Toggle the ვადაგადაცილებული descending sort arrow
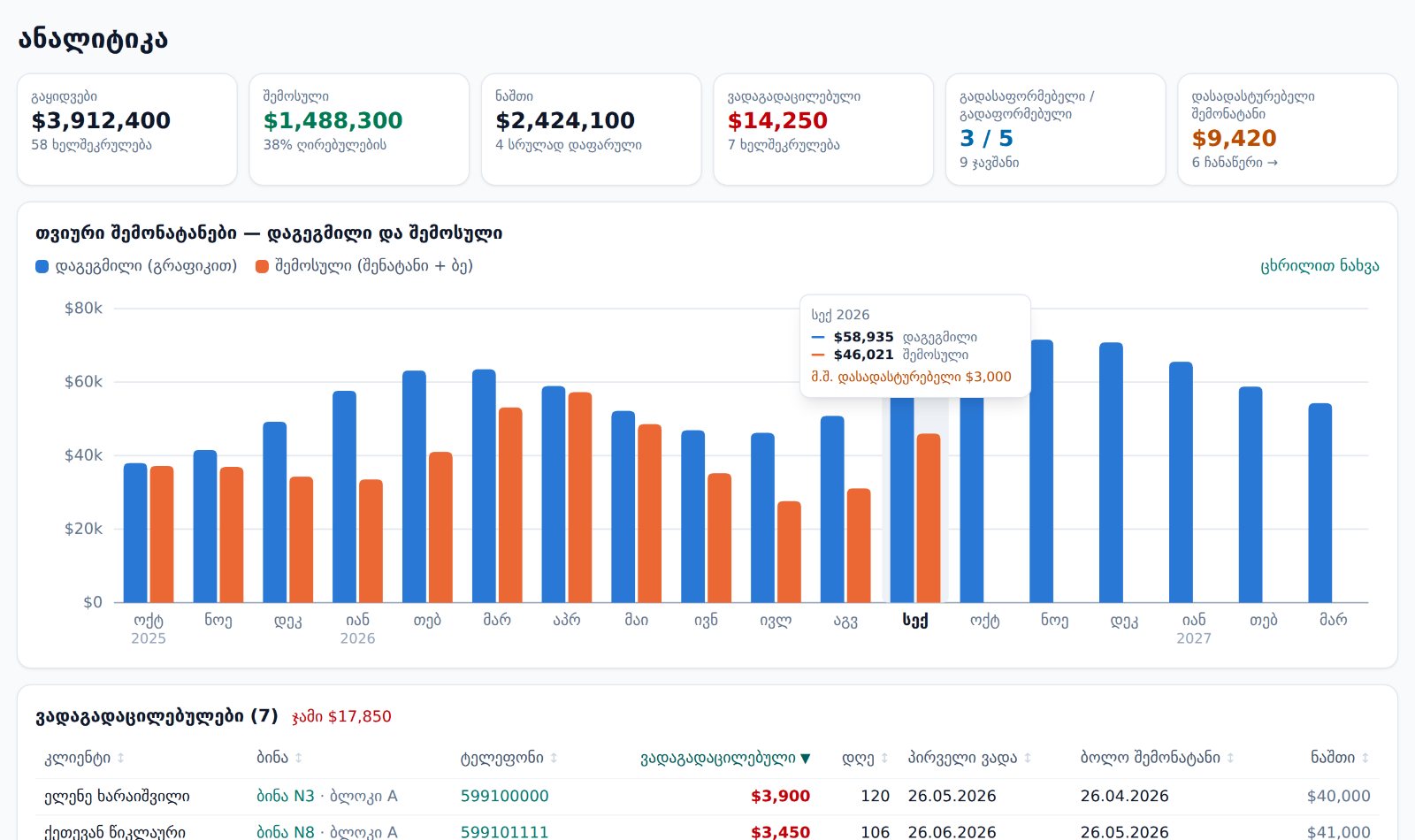Image resolution: width=1415 pixels, height=840 pixels. coord(805,758)
